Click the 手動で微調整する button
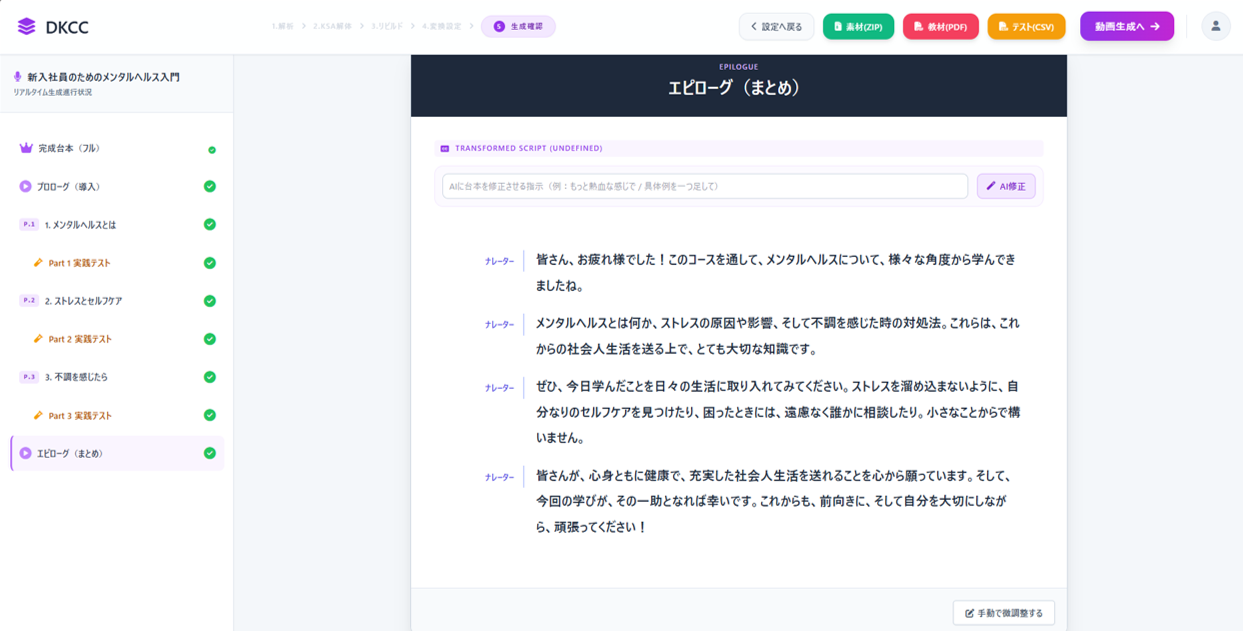This screenshot has height=631, width=1243. [x=1004, y=613]
